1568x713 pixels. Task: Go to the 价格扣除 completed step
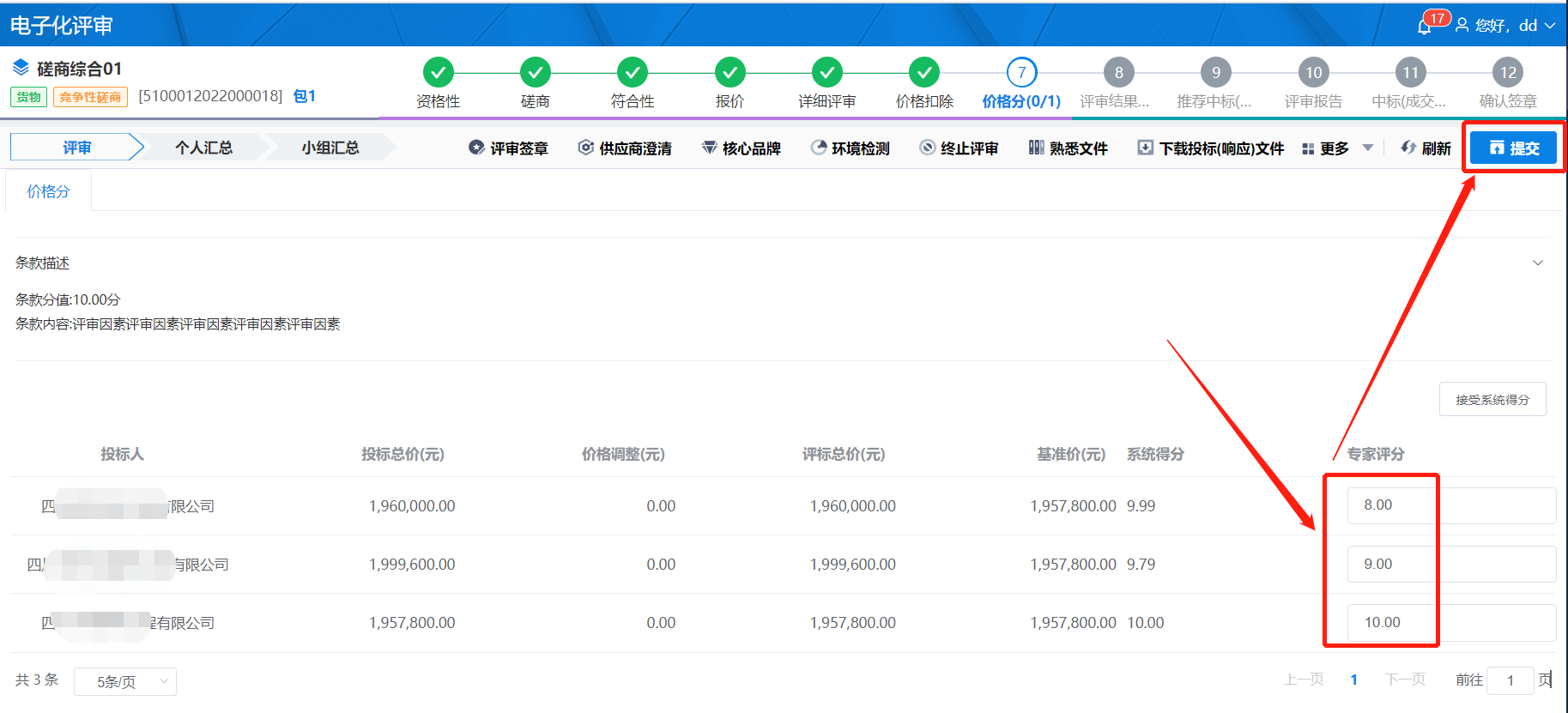924,73
